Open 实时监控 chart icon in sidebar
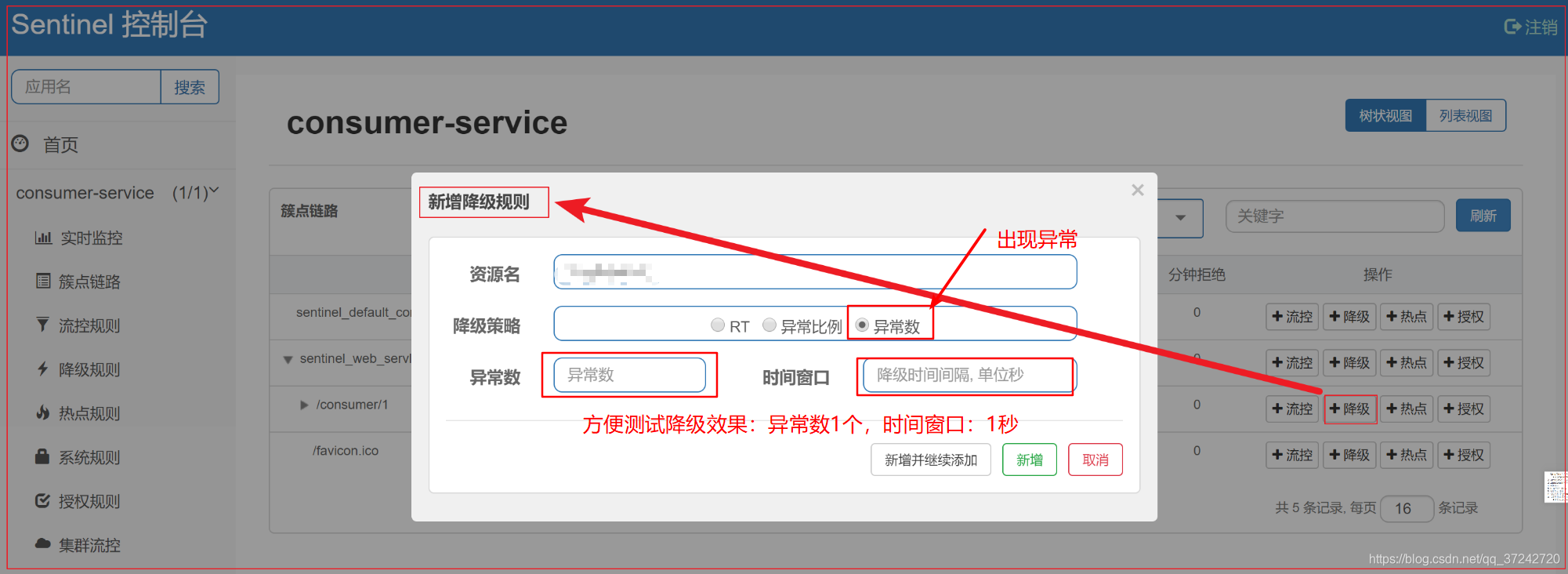The width and height of the screenshot is (1568, 574). pyautogui.click(x=43, y=238)
